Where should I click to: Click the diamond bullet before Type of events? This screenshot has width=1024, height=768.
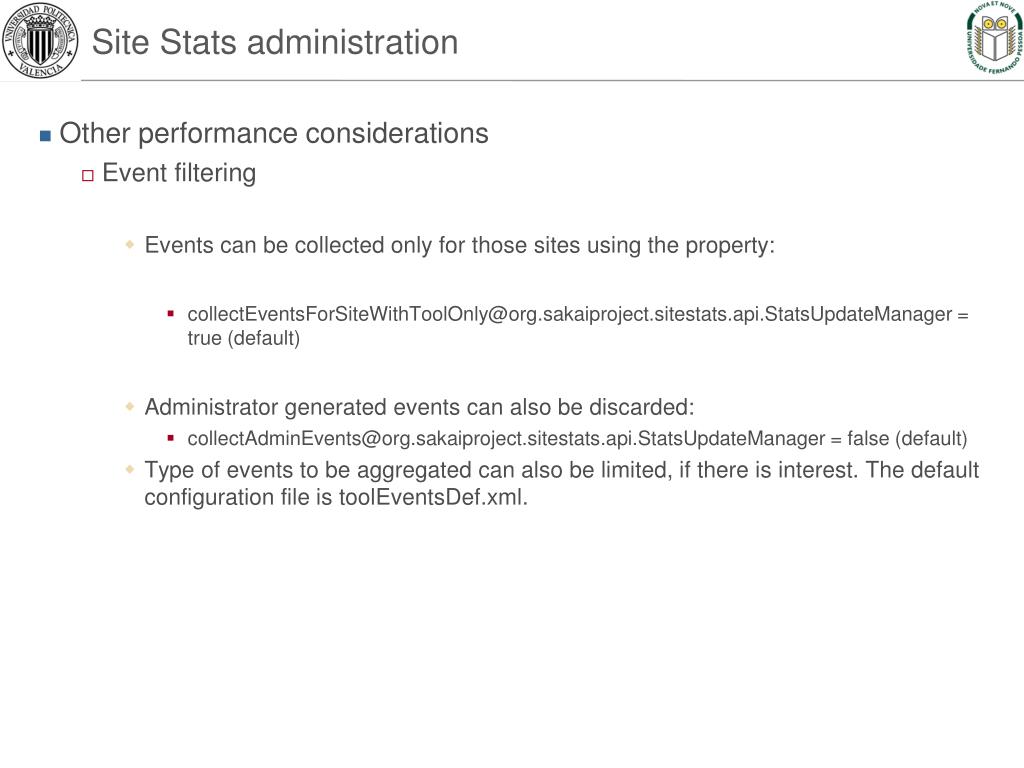click(x=130, y=469)
